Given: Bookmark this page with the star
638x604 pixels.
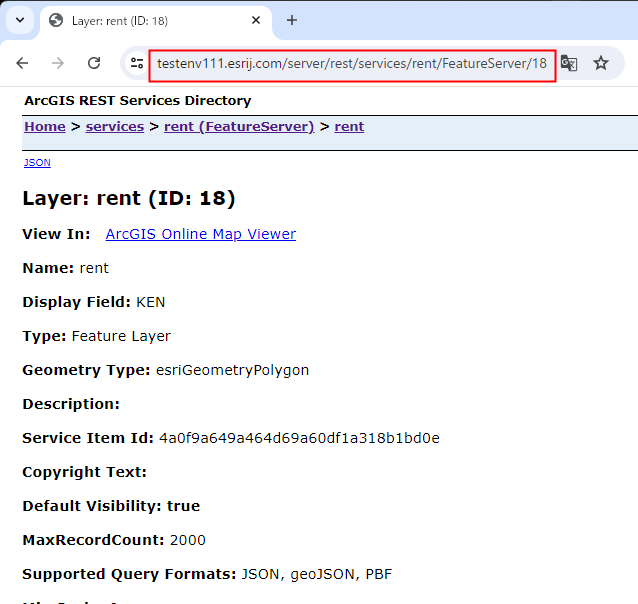Looking at the screenshot, I should pyautogui.click(x=601, y=63).
